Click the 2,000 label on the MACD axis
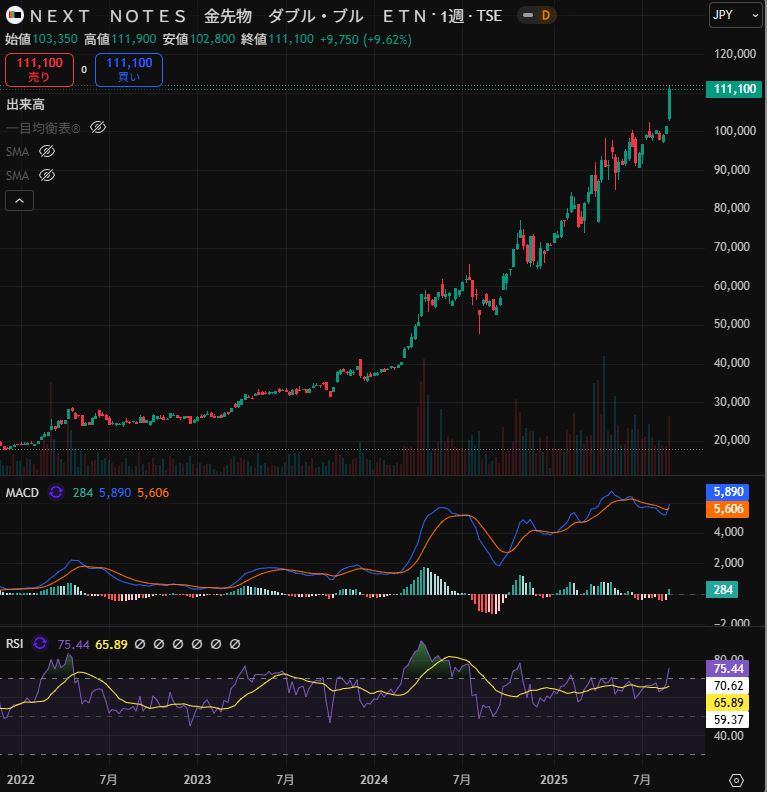Image resolution: width=767 pixels, height=792 pixels. click(728, 562)
